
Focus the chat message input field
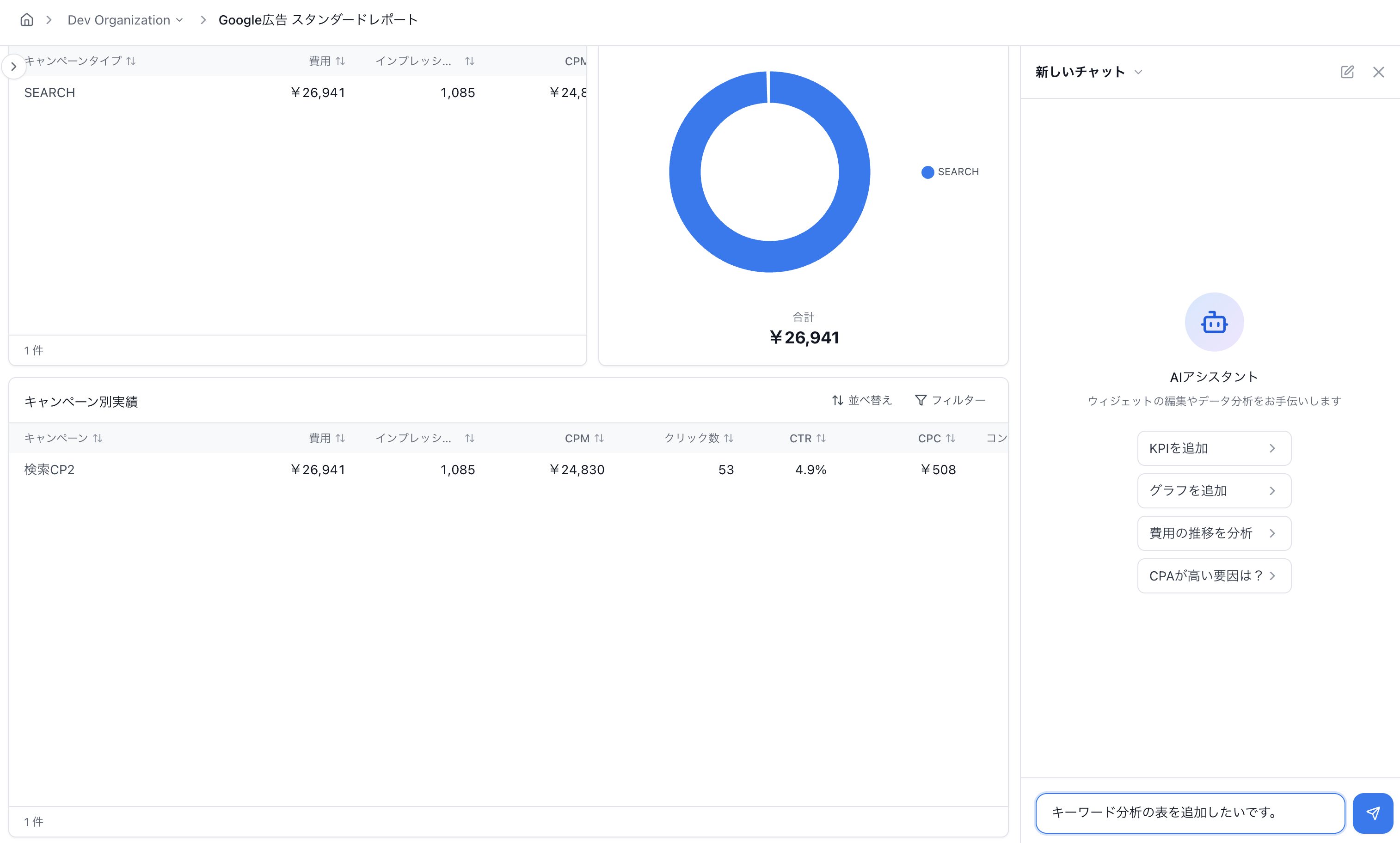(x=1190, y=813)
